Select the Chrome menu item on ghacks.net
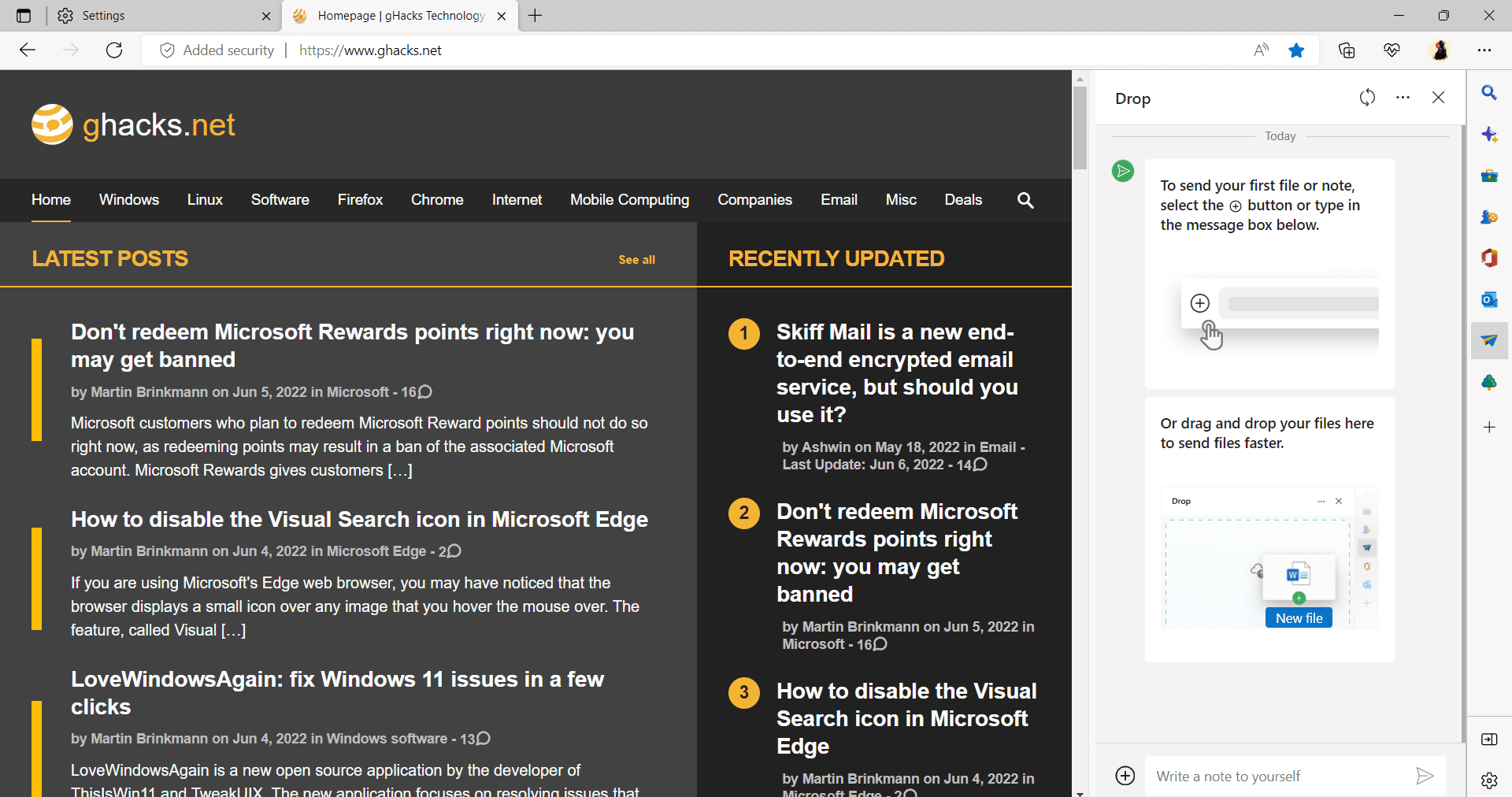 [x=437, y=199]
